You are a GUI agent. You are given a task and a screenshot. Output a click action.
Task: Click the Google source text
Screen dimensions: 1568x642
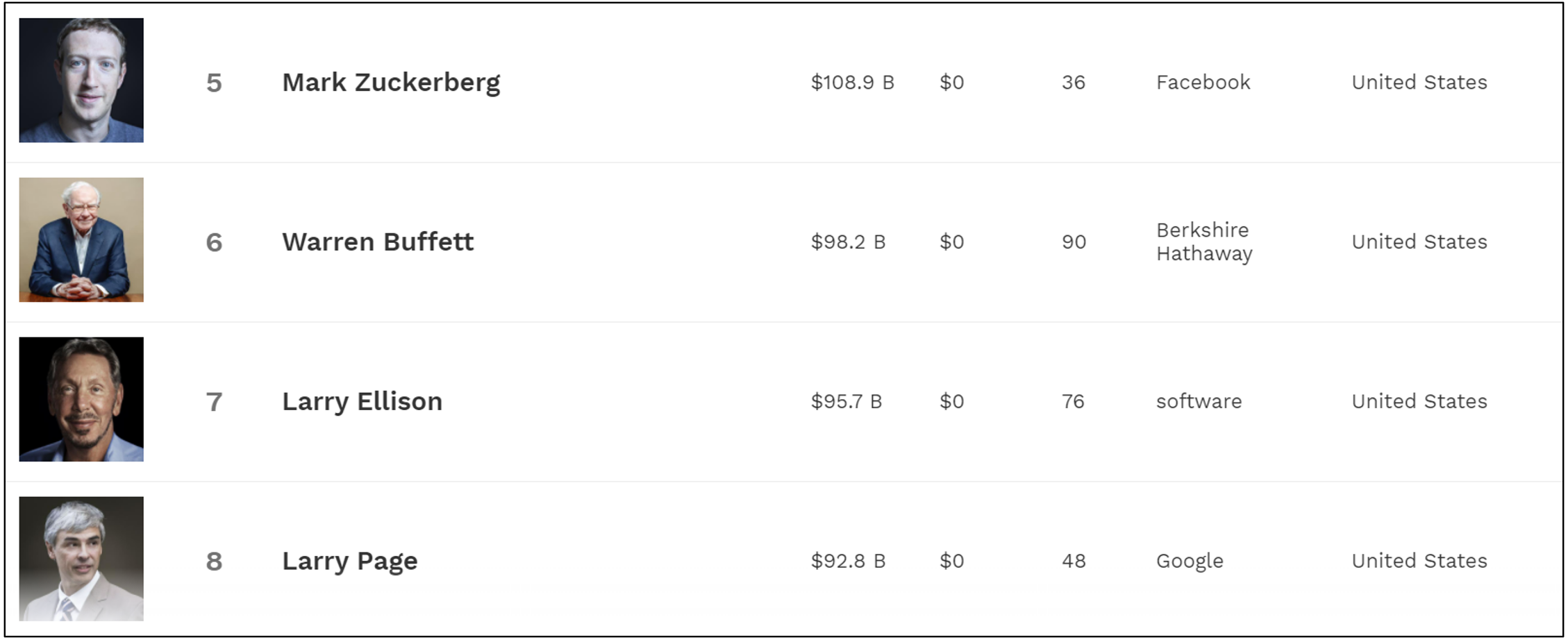tap(1190, 561)
